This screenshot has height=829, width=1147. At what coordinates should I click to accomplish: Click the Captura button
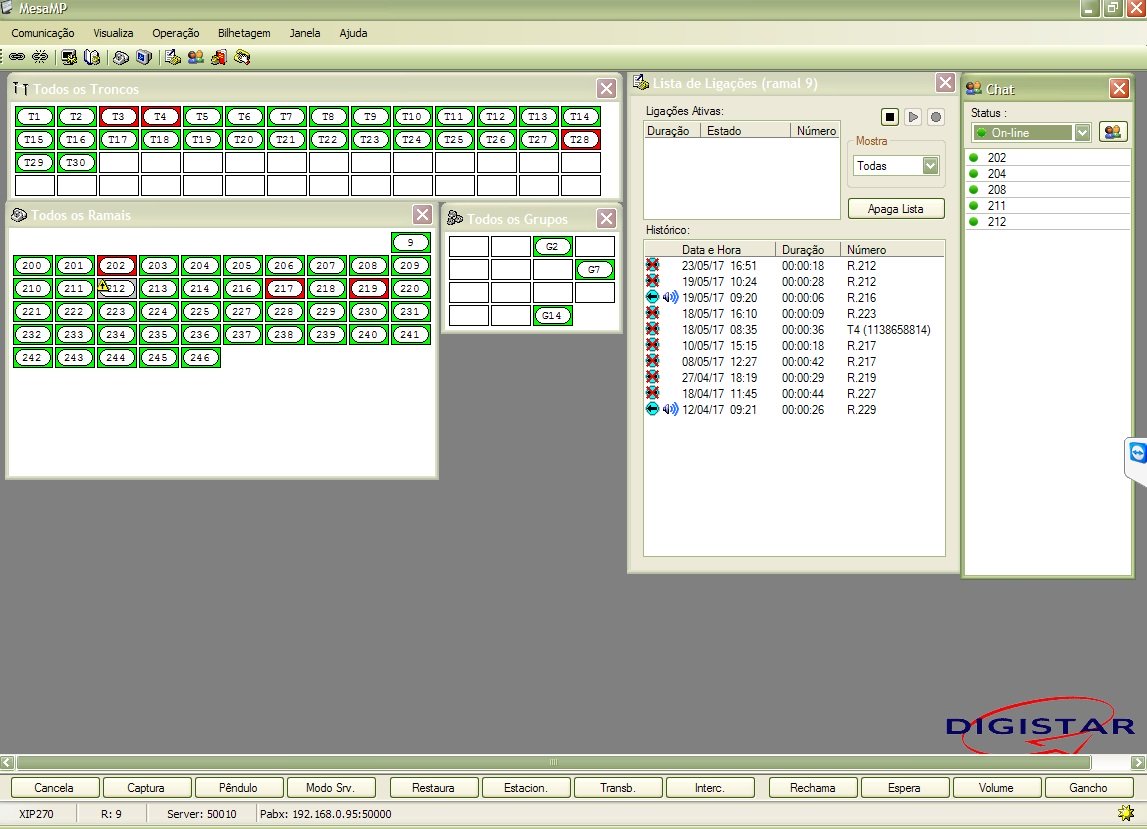(x=146, y=788)
